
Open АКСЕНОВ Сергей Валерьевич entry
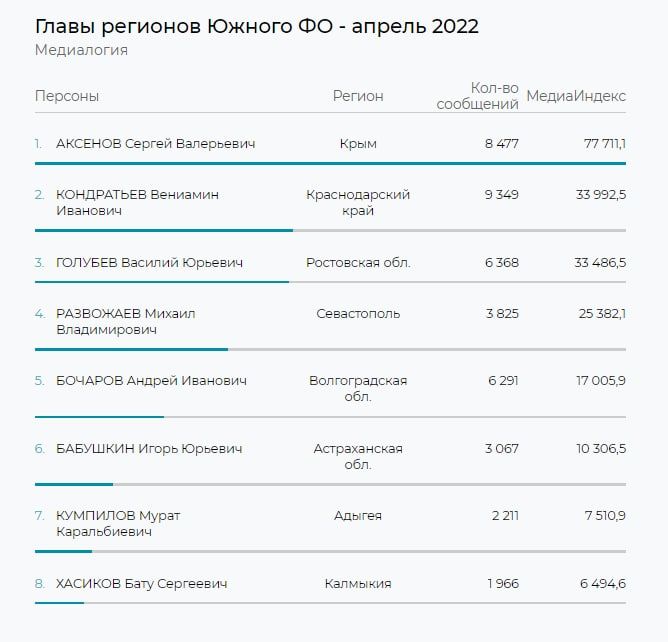(x=155, y=144)
